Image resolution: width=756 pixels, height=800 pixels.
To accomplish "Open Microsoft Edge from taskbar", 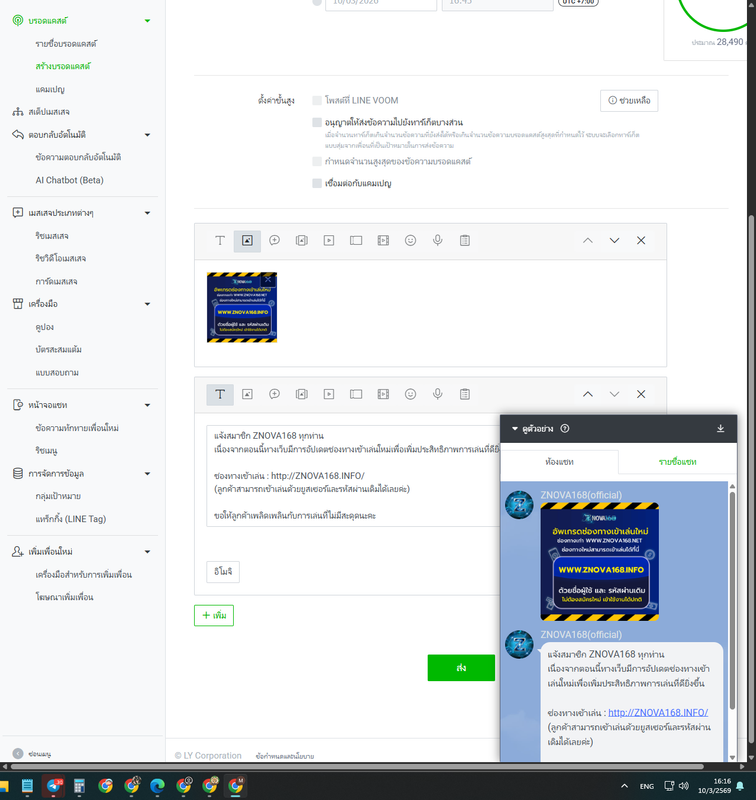I will pyautogui.click(x=157, y=786).
